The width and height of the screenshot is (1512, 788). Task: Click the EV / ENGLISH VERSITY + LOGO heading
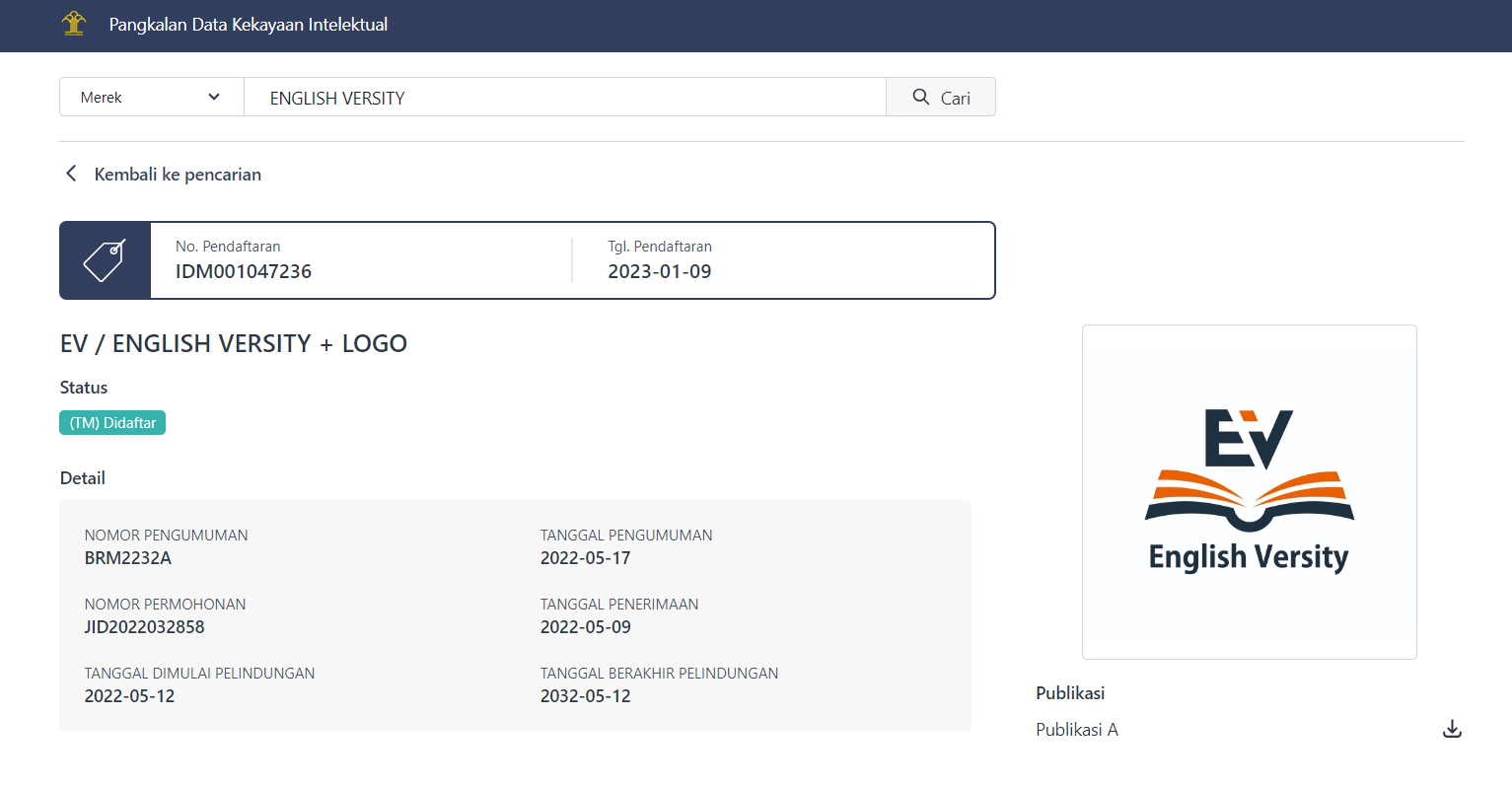(234, 344)
